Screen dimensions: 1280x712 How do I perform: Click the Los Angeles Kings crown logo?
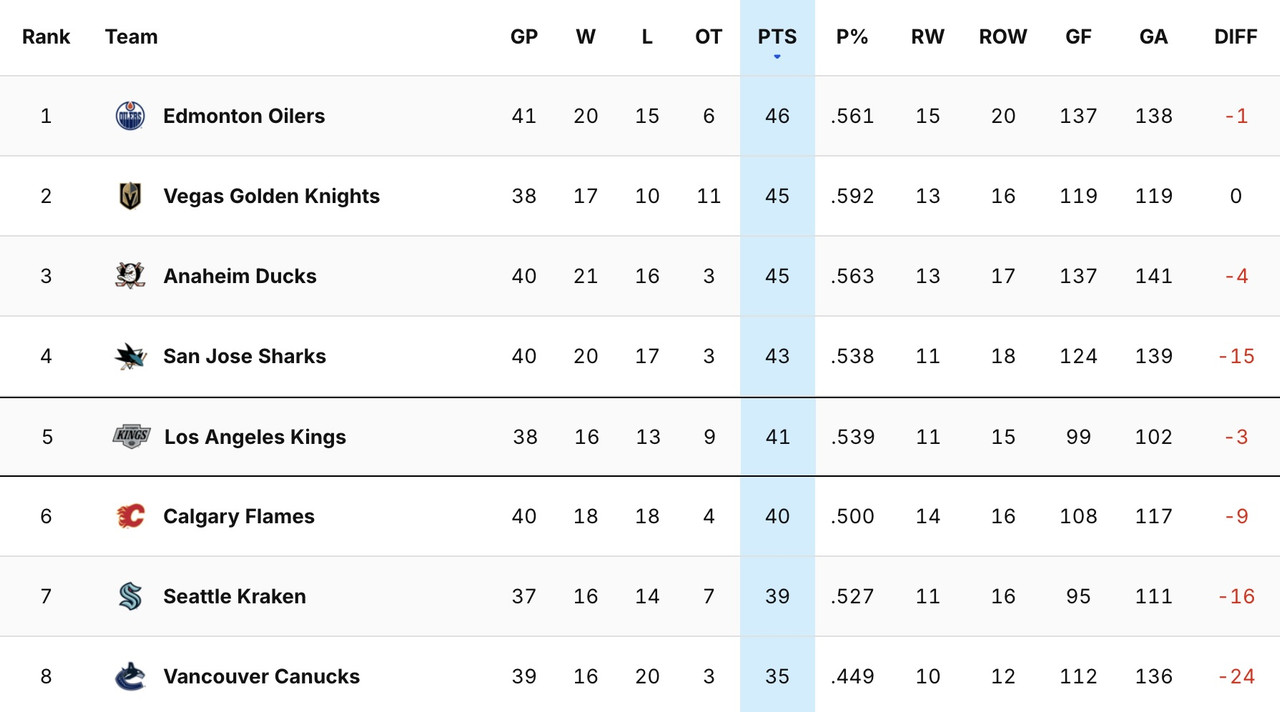point(131,436)
